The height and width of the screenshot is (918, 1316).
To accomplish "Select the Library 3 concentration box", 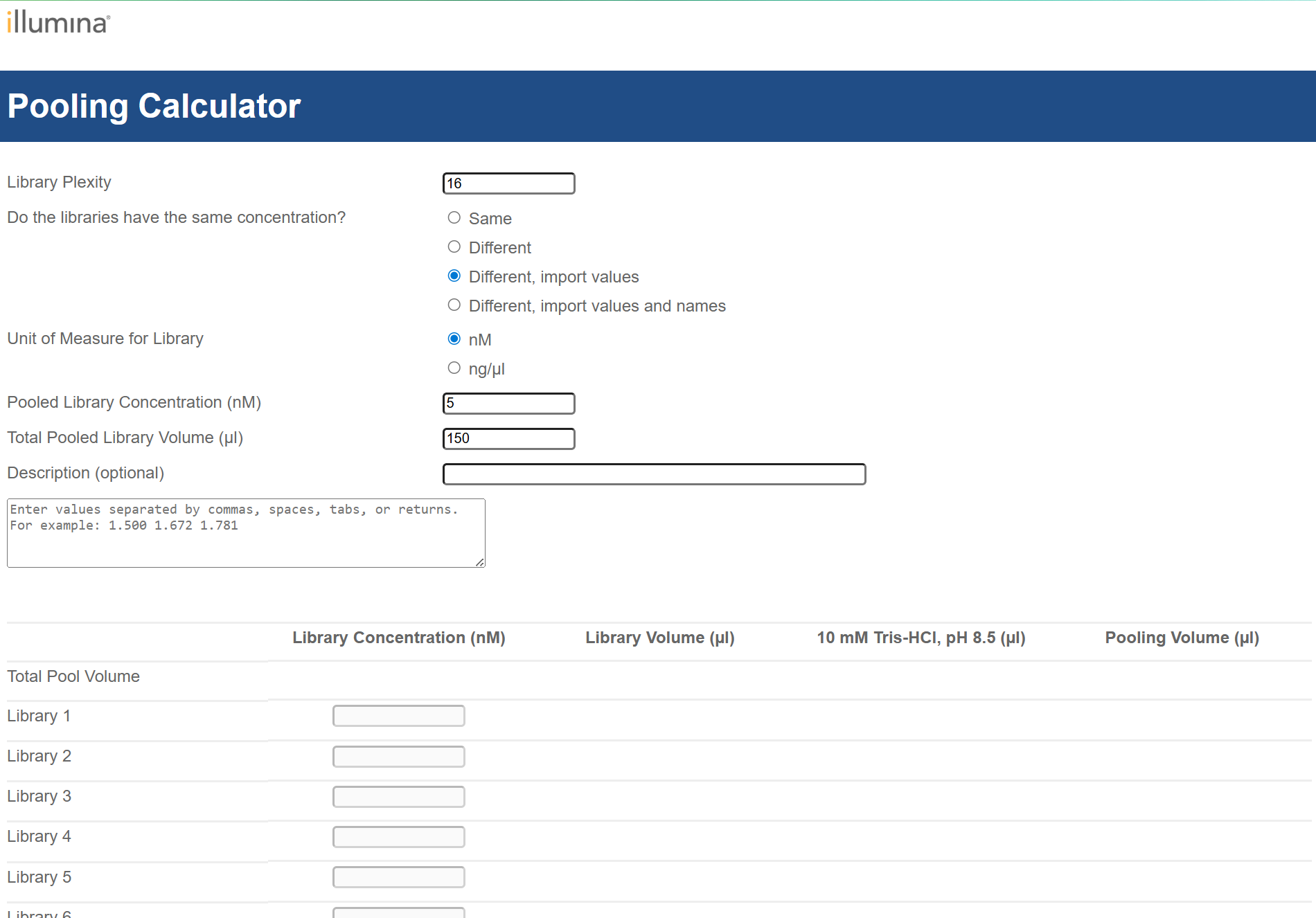I will [x=398, y=797].
